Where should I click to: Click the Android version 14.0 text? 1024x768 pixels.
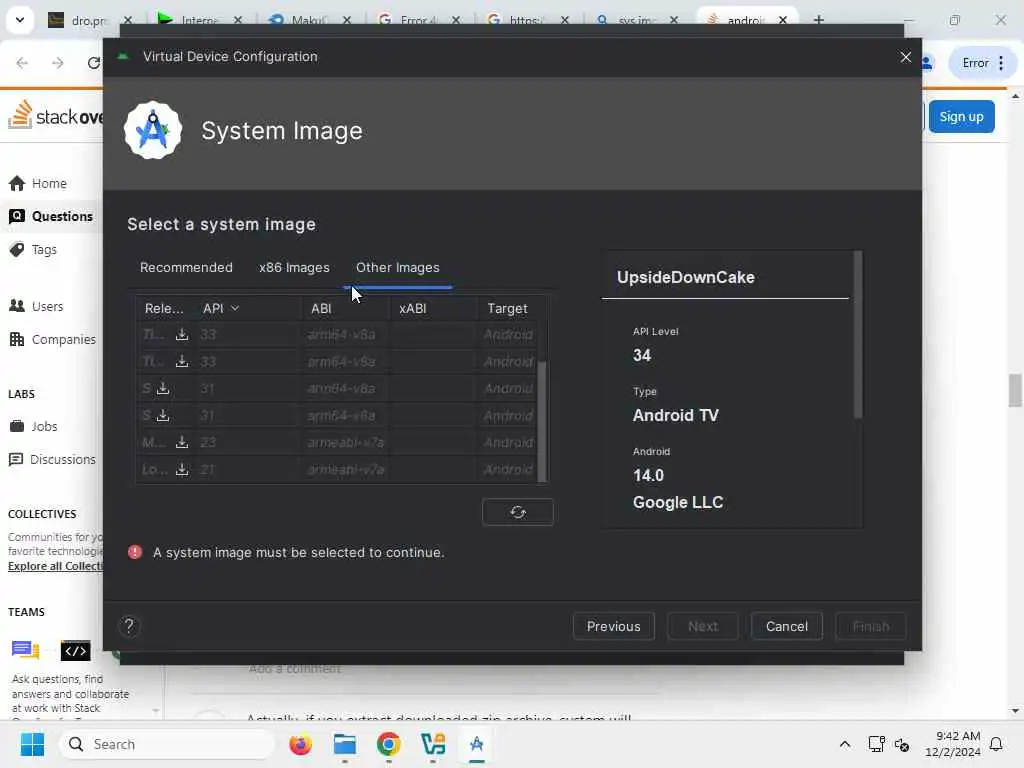(648, 475)
